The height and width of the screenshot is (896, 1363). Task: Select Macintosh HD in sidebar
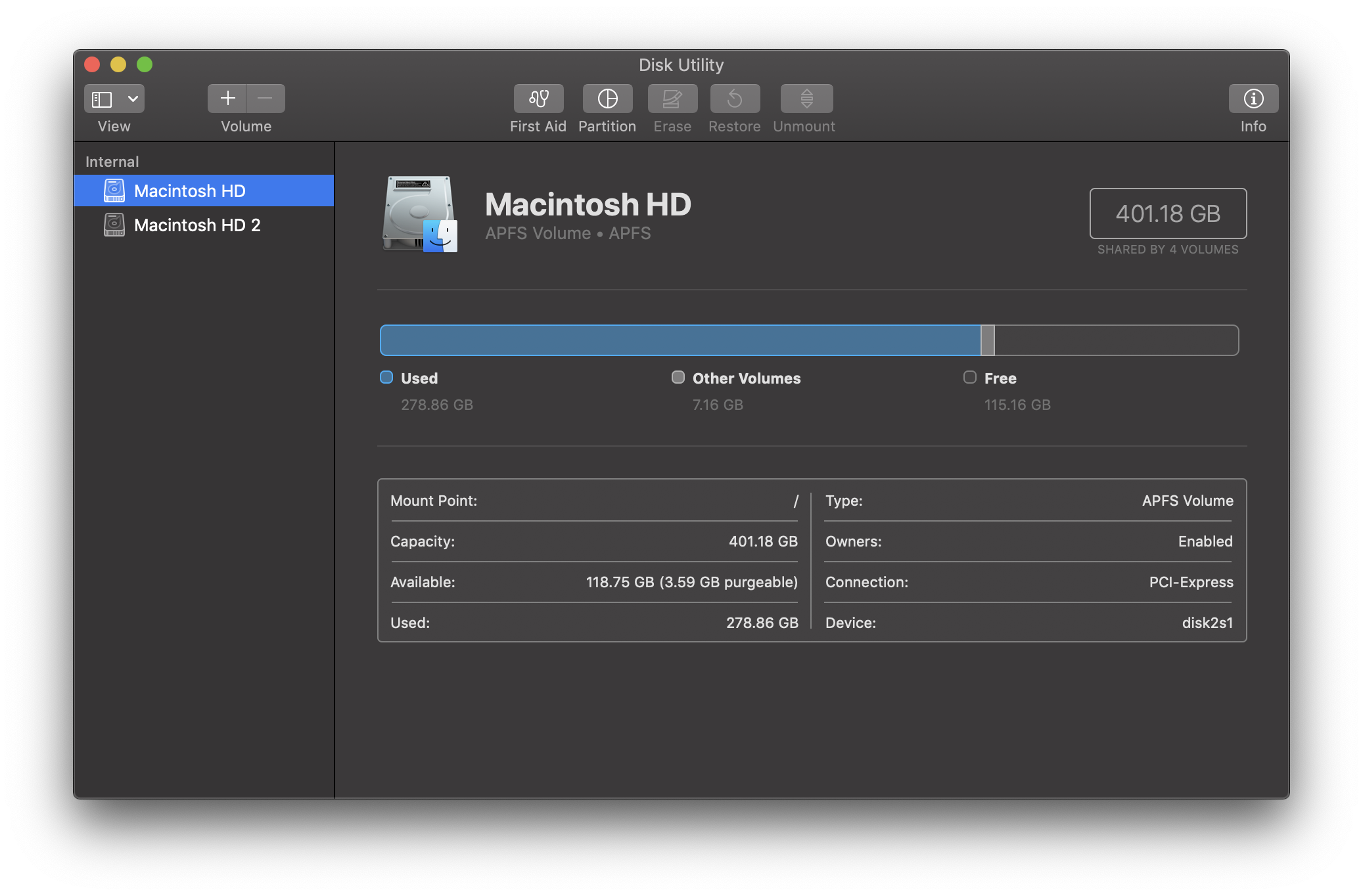tap(189, 191)
